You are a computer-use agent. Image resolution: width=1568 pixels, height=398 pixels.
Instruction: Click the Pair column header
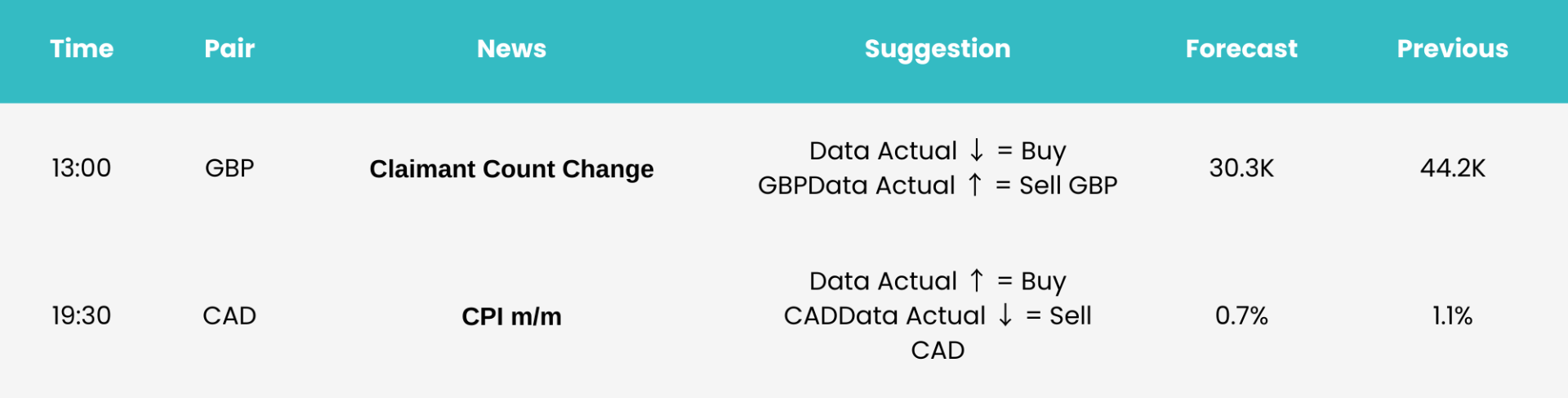[229, 48]
